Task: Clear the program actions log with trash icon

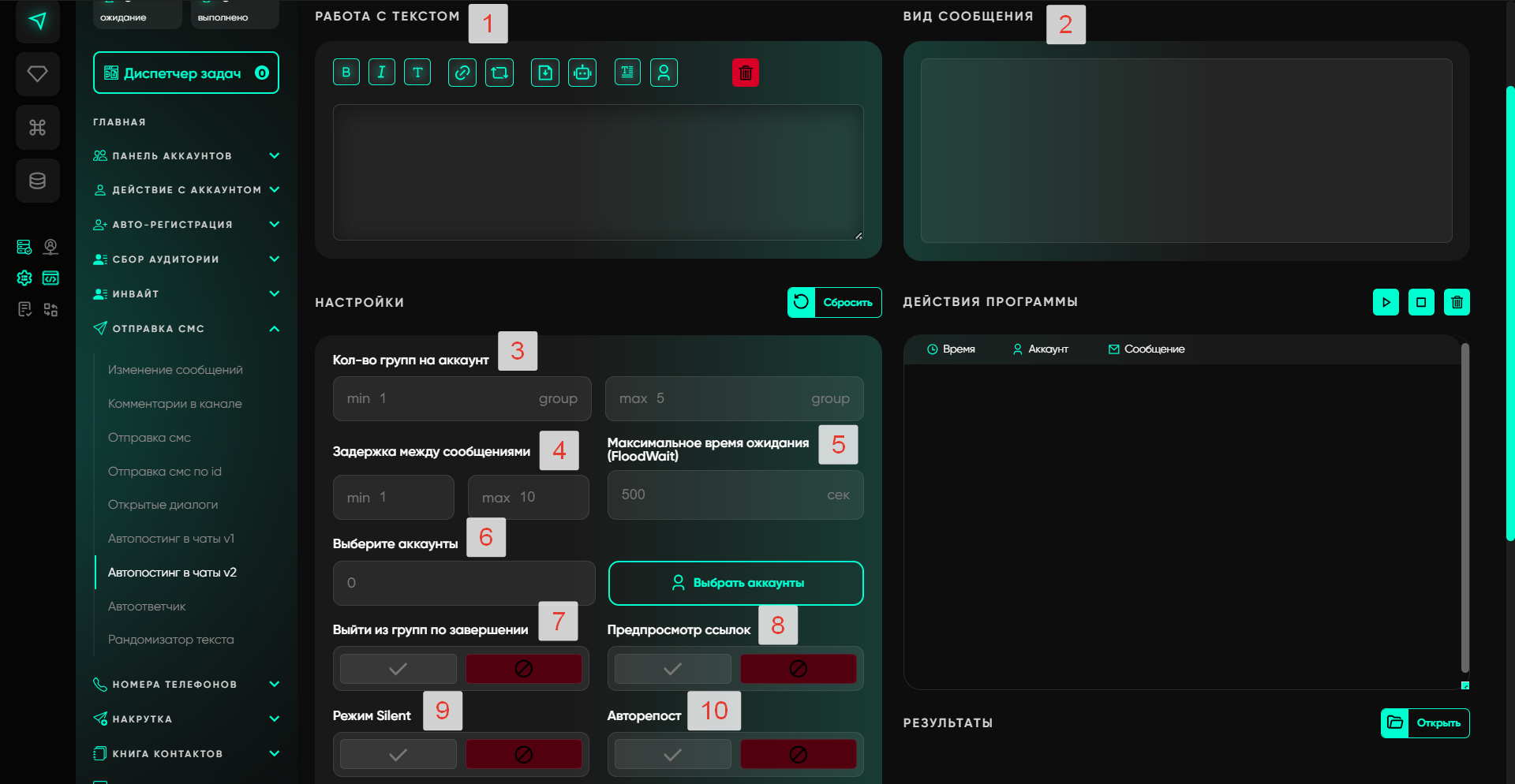Action: 1457,302
